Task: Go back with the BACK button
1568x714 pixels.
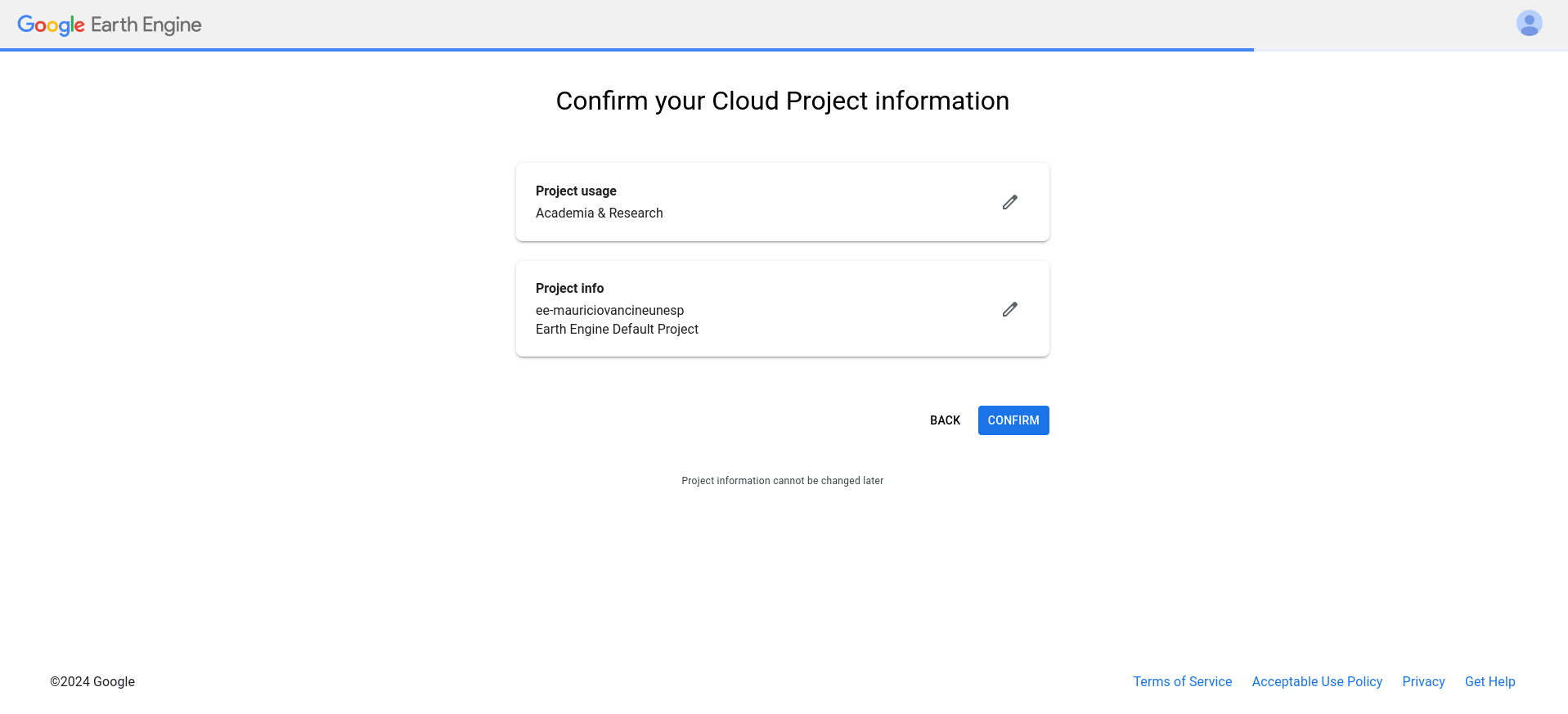Action: point(945,420)
